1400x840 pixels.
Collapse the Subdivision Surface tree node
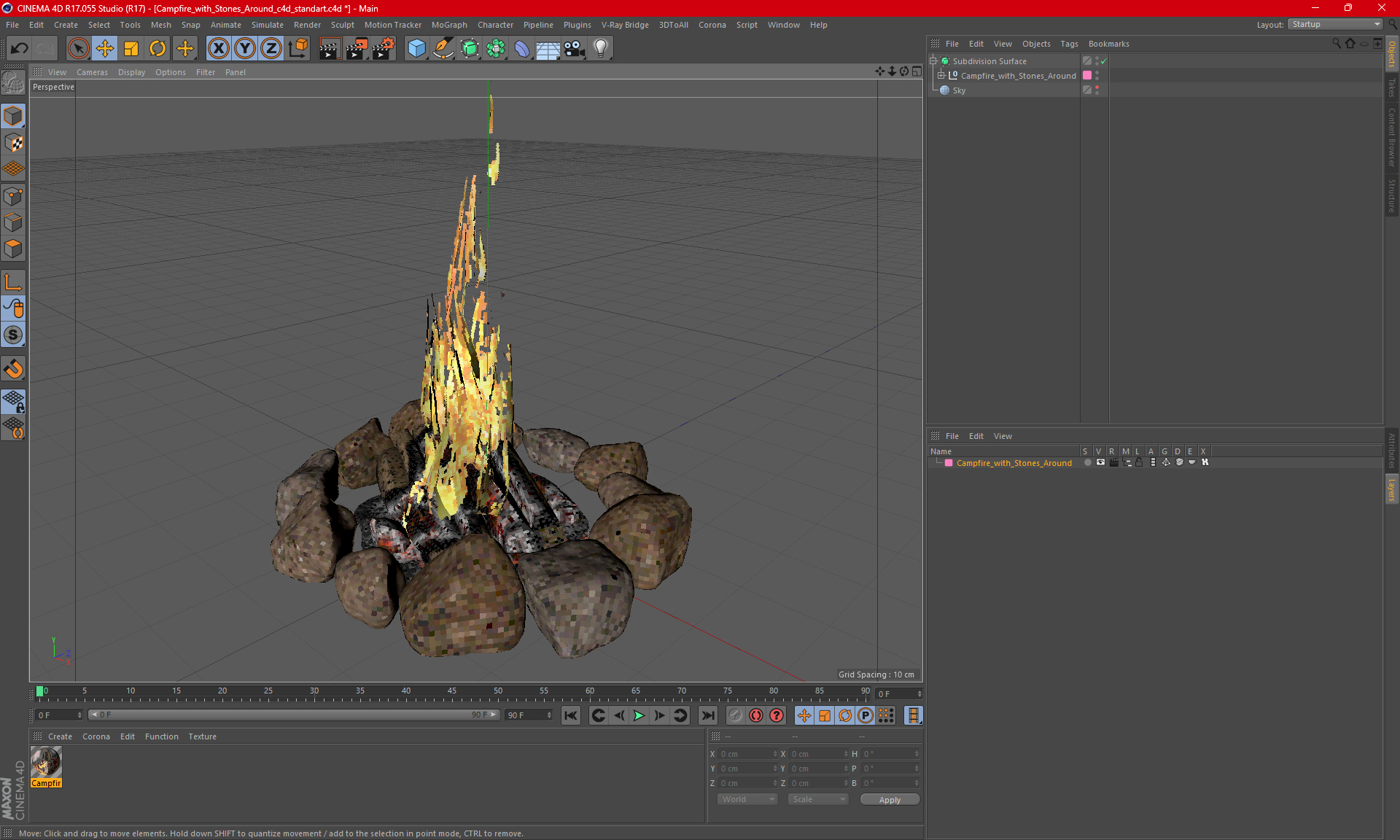pyautogui.click(x=933, y=61)
